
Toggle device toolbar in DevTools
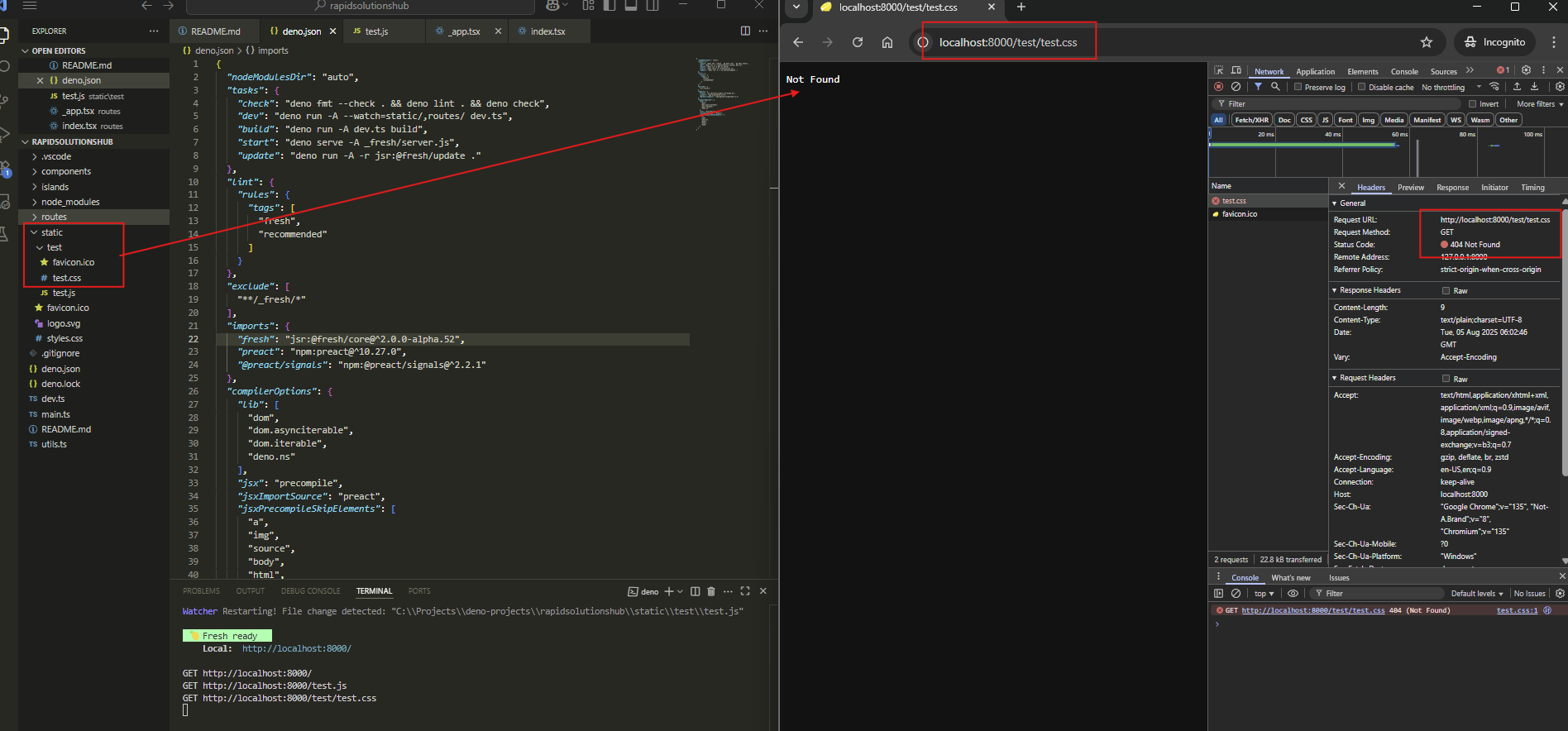tap(1236, 70)
